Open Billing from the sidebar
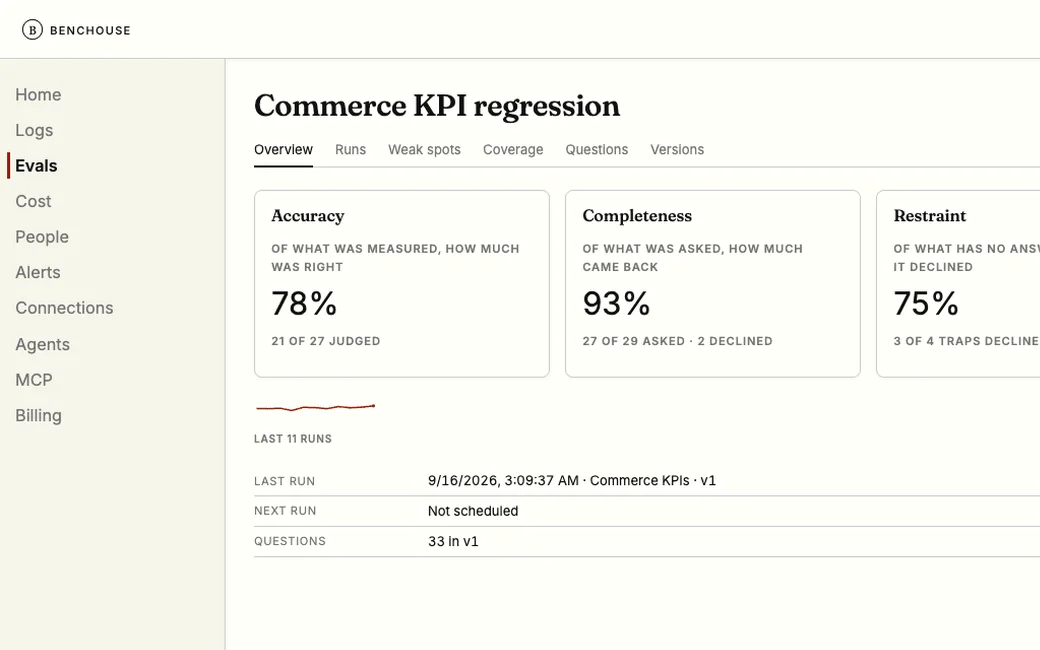 pos(38,415)
